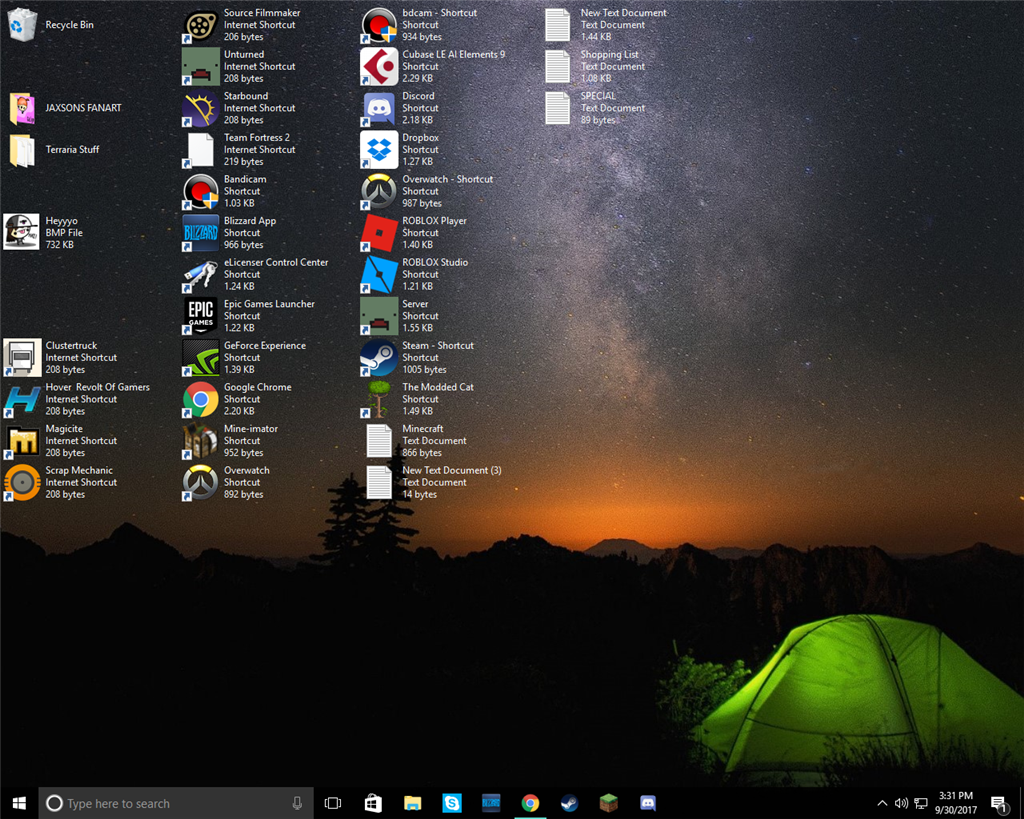Select the Magicite shortcut icon

coord(22,441)
